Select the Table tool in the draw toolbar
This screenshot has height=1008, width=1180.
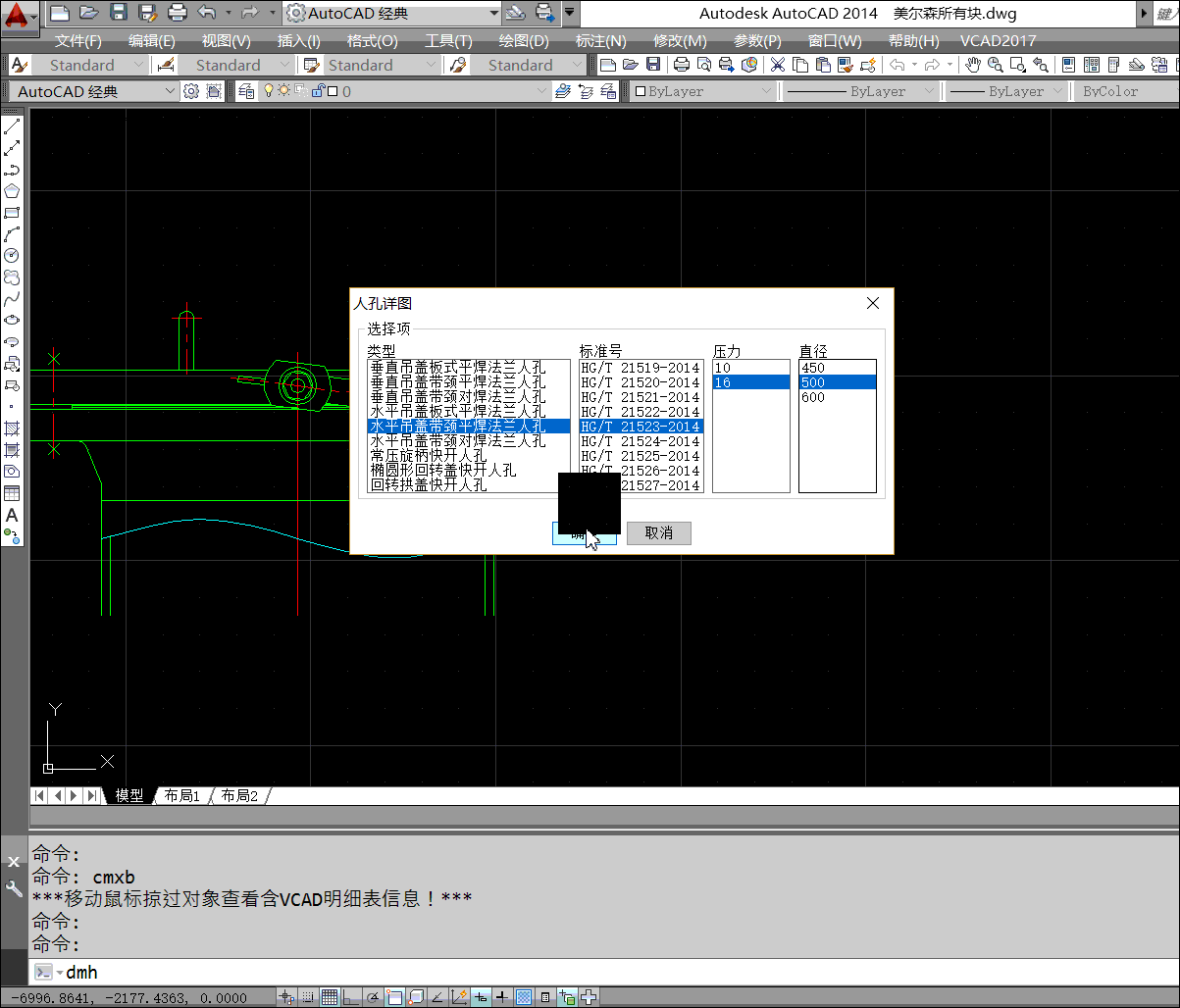(12, 493)
